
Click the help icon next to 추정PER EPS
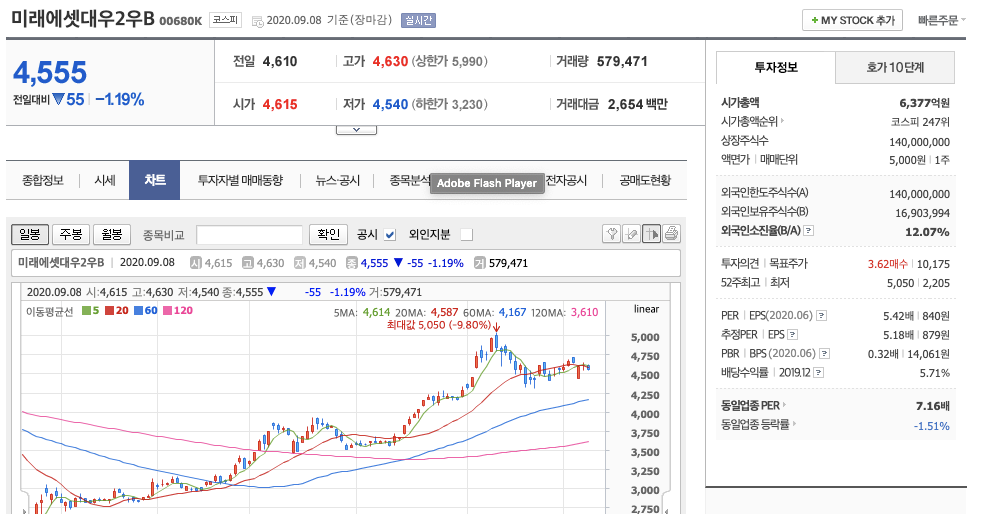click(793, 335)
